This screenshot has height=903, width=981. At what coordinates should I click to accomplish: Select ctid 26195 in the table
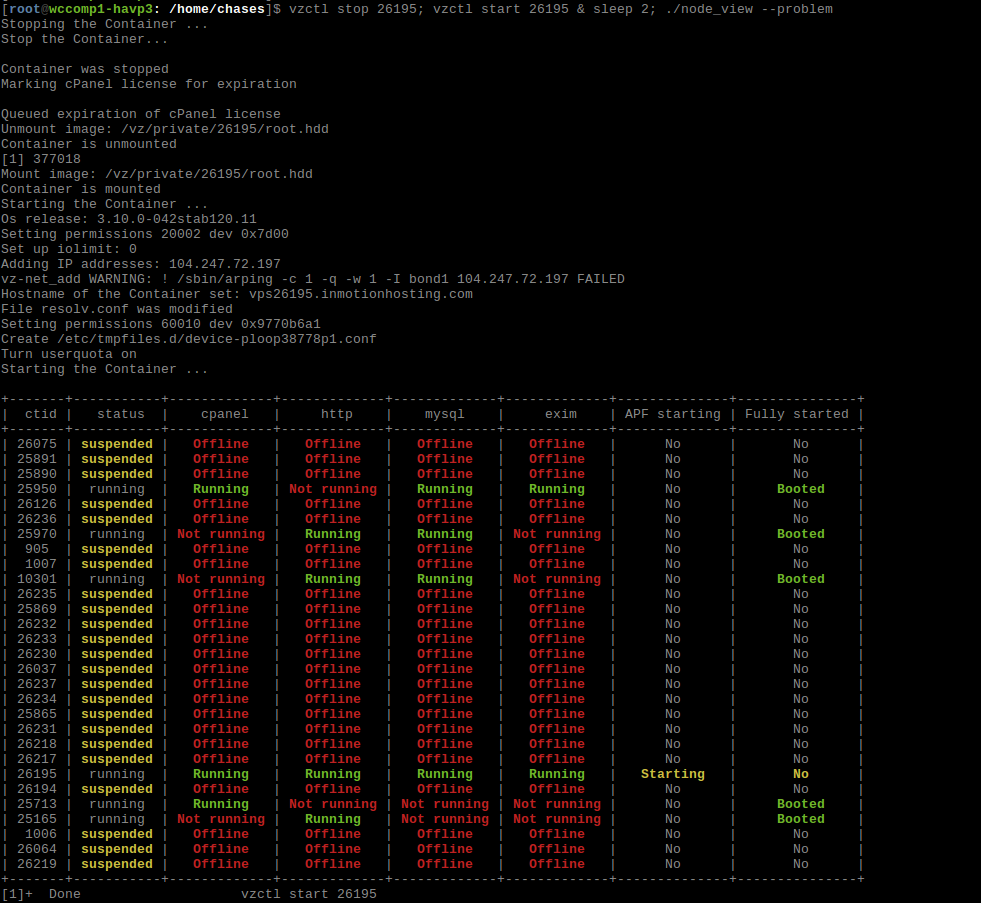[37, 774]
